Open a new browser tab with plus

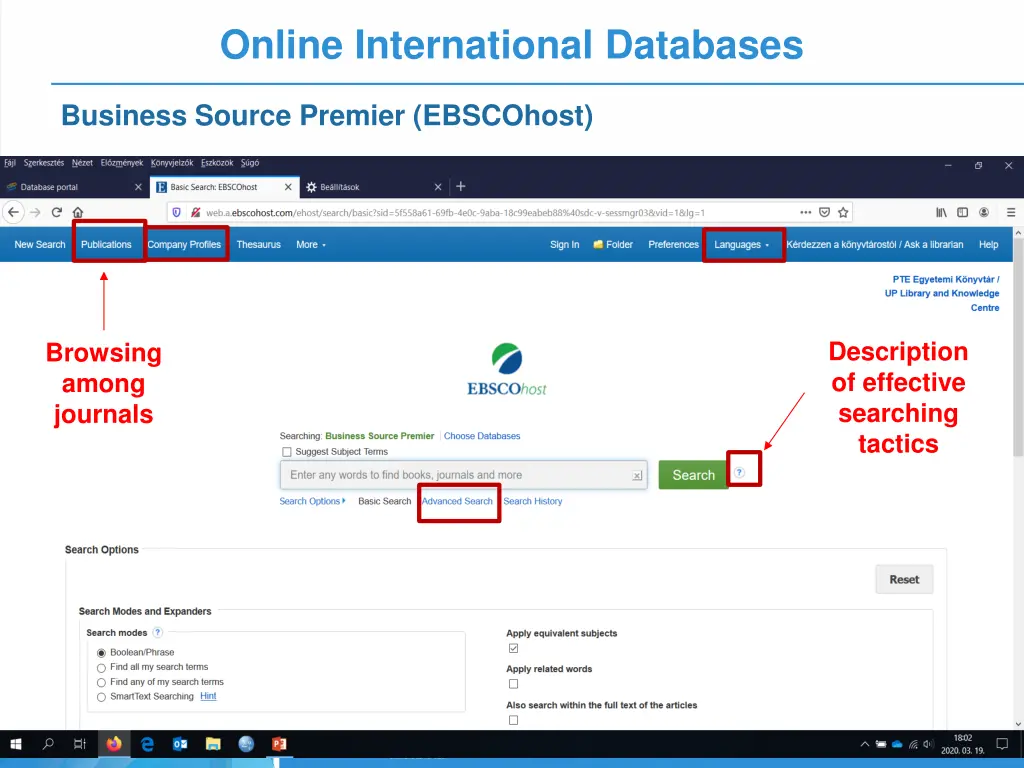pos(460,187)
